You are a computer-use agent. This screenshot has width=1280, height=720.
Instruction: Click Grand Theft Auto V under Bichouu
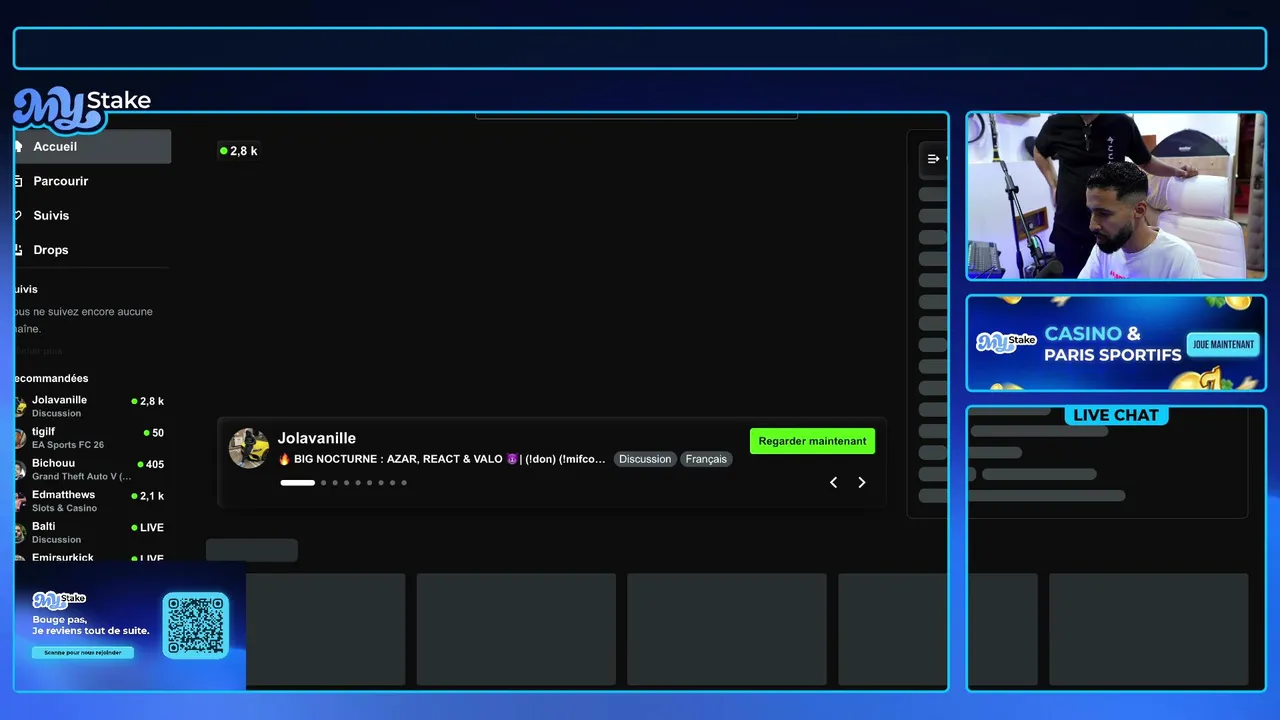click(82, 476)
